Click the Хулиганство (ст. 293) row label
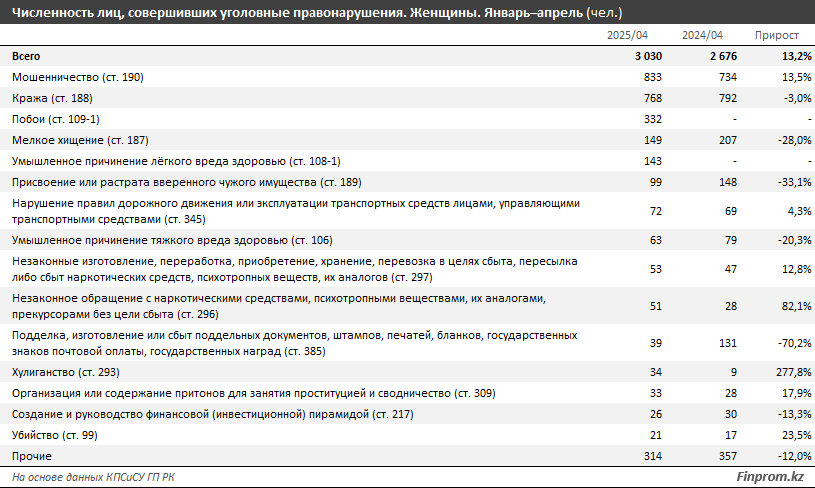 (66, 373)
